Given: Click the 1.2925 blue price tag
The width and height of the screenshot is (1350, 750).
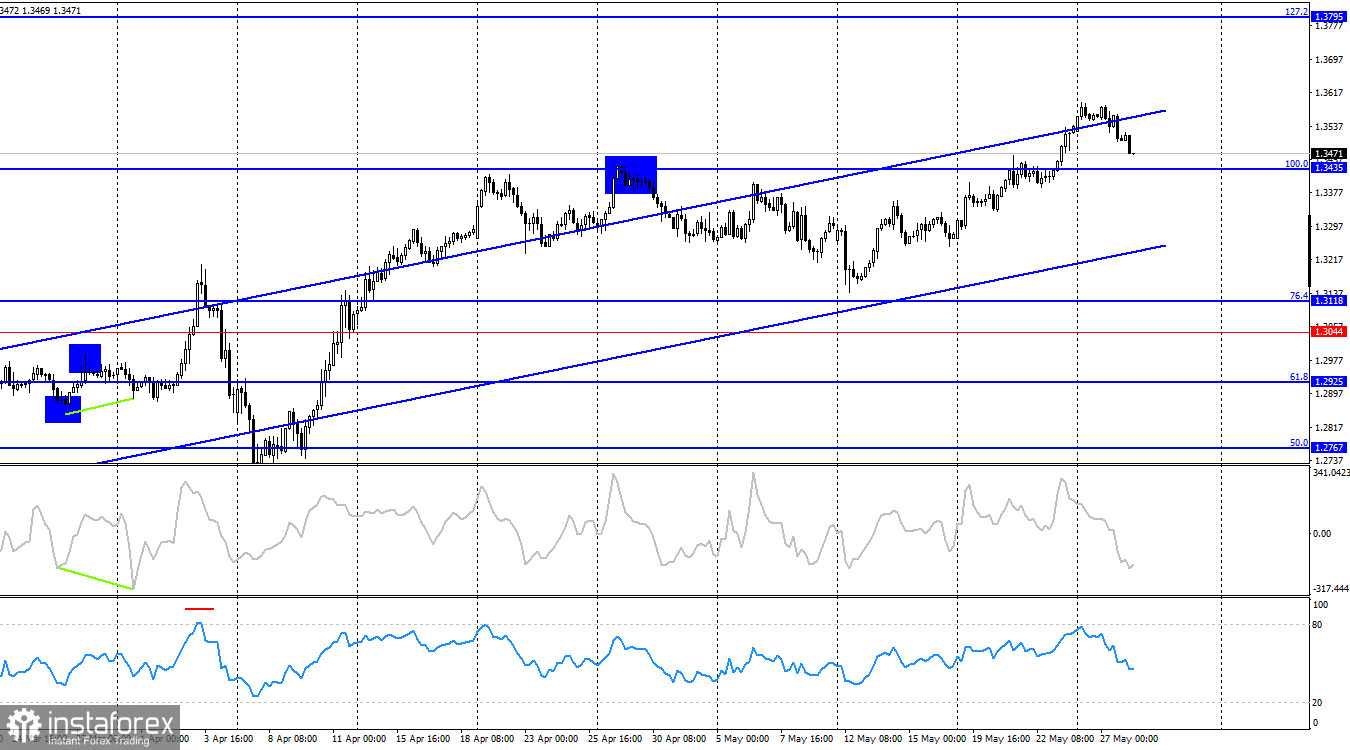Looking at the screenshot, I should point(1329,382).
